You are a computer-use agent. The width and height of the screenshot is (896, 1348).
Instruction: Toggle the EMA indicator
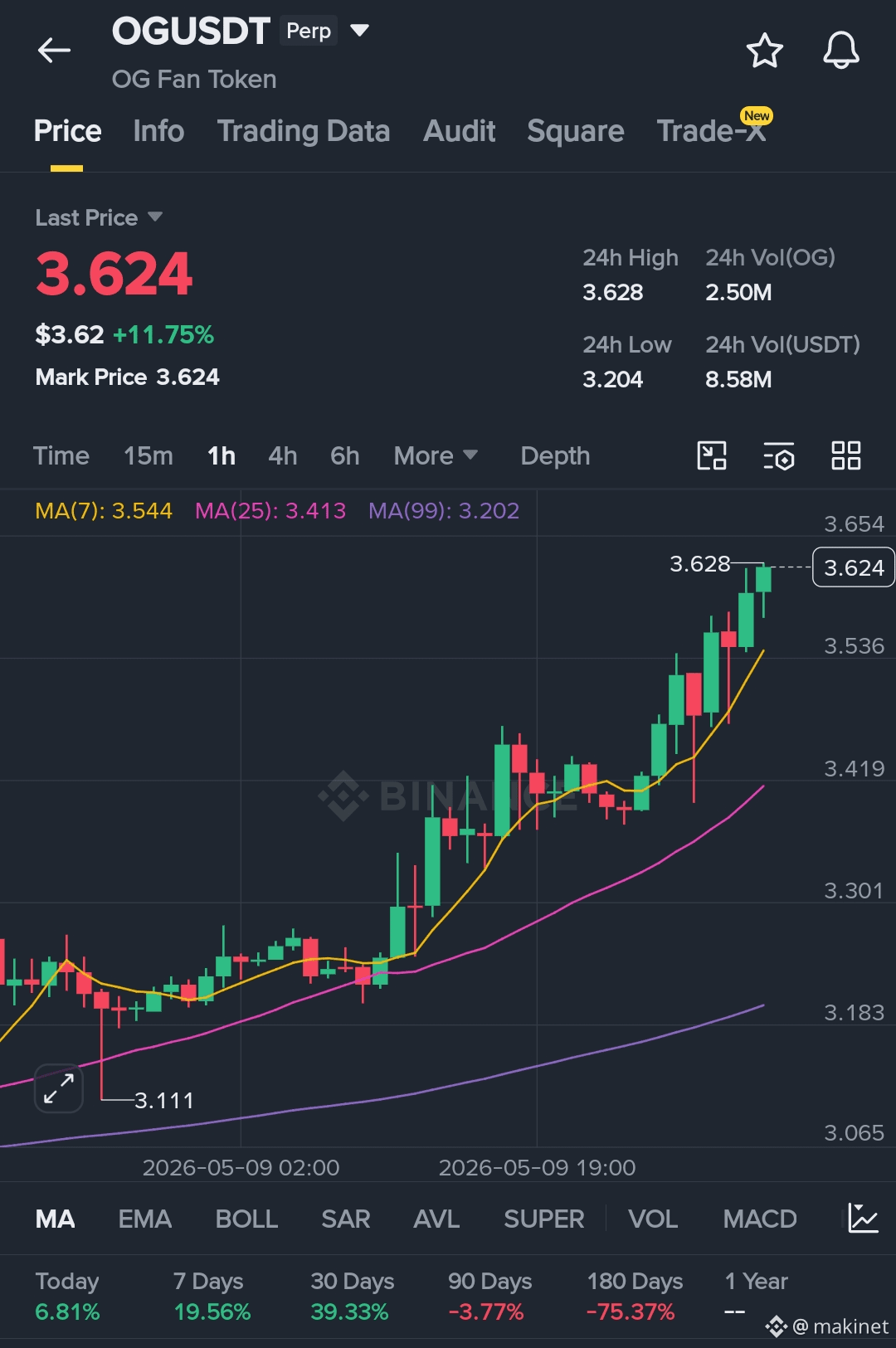145,1219
